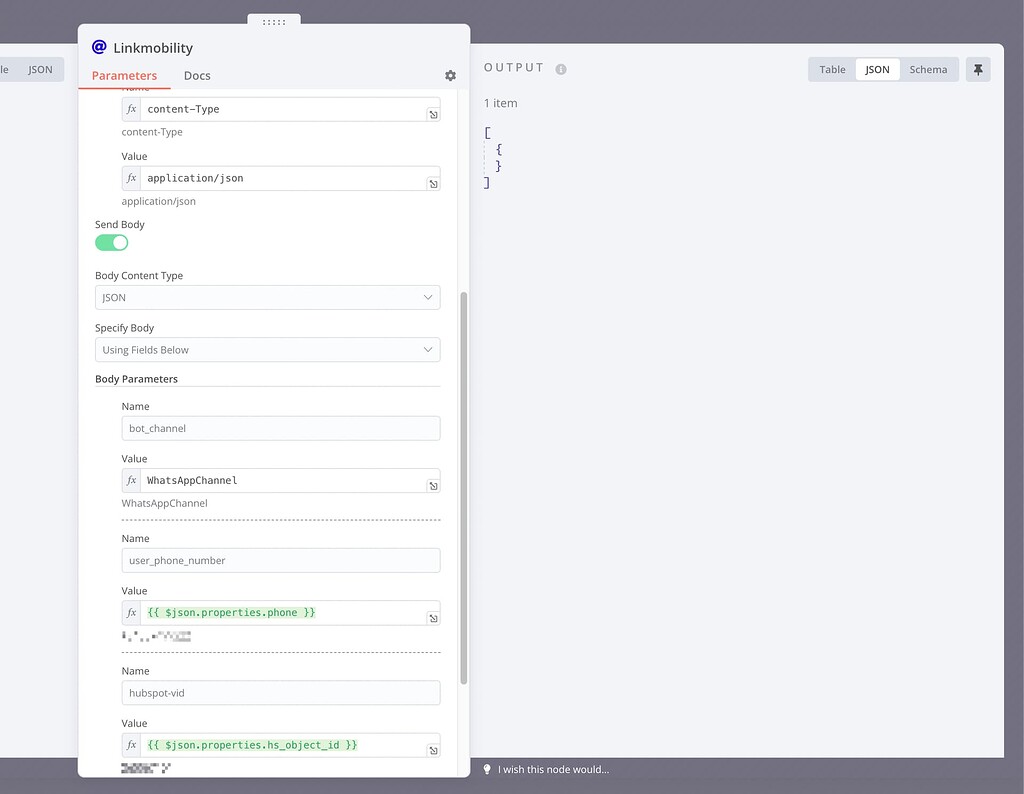Click the fx icon on content-Type field
1024x794 pixels.
[131, 109]
